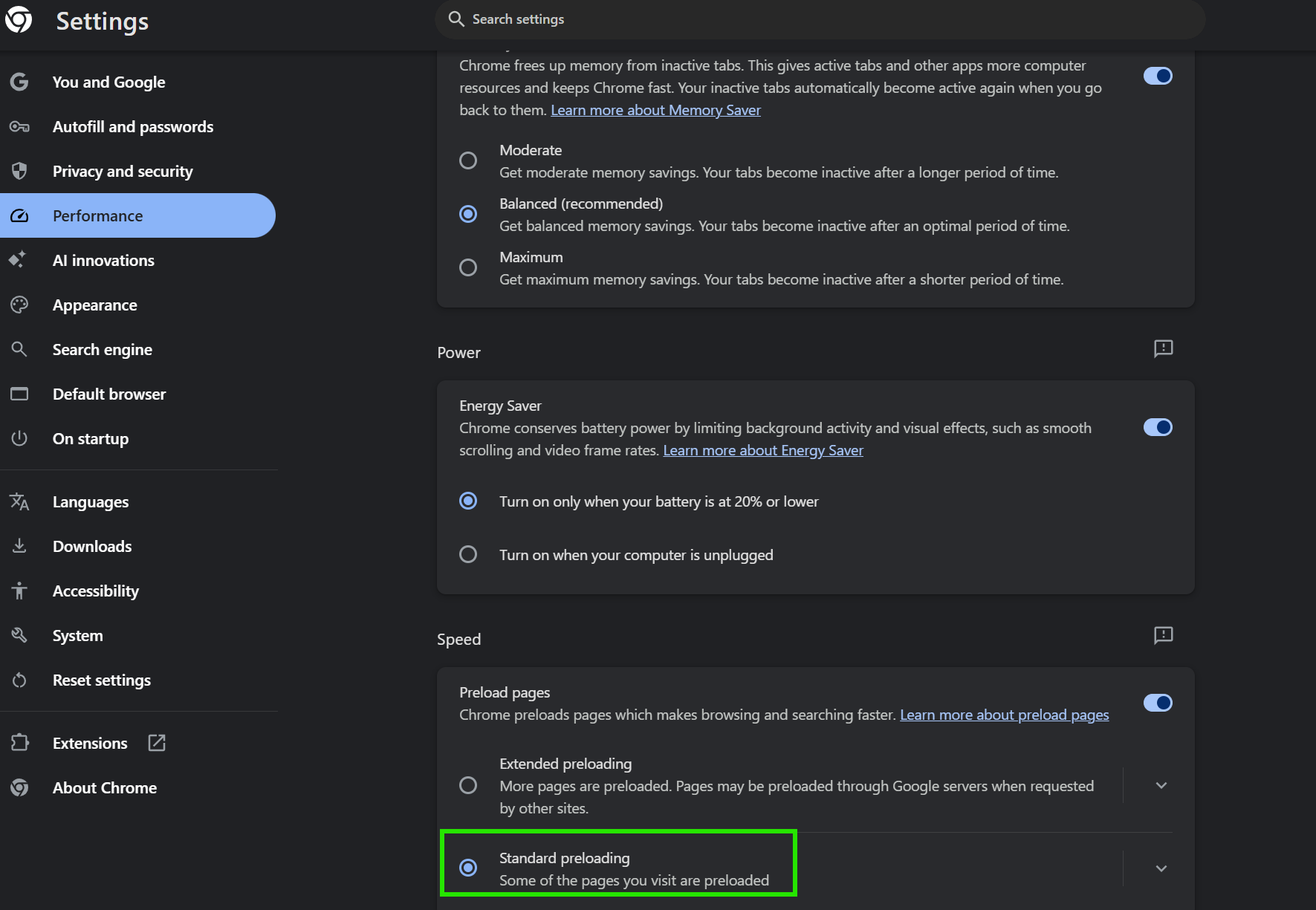
Task: Open Privacy and security settings
Action: coord(123,172)
